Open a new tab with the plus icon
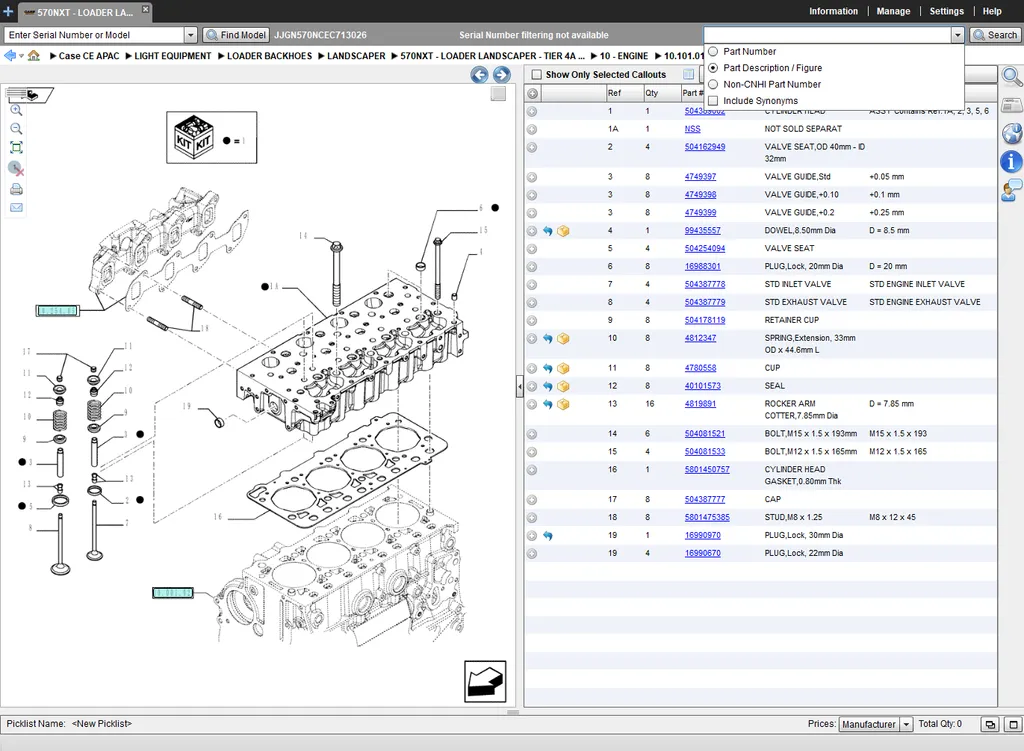The width and height of the screenshot is (1024, 751). [8, 11]
